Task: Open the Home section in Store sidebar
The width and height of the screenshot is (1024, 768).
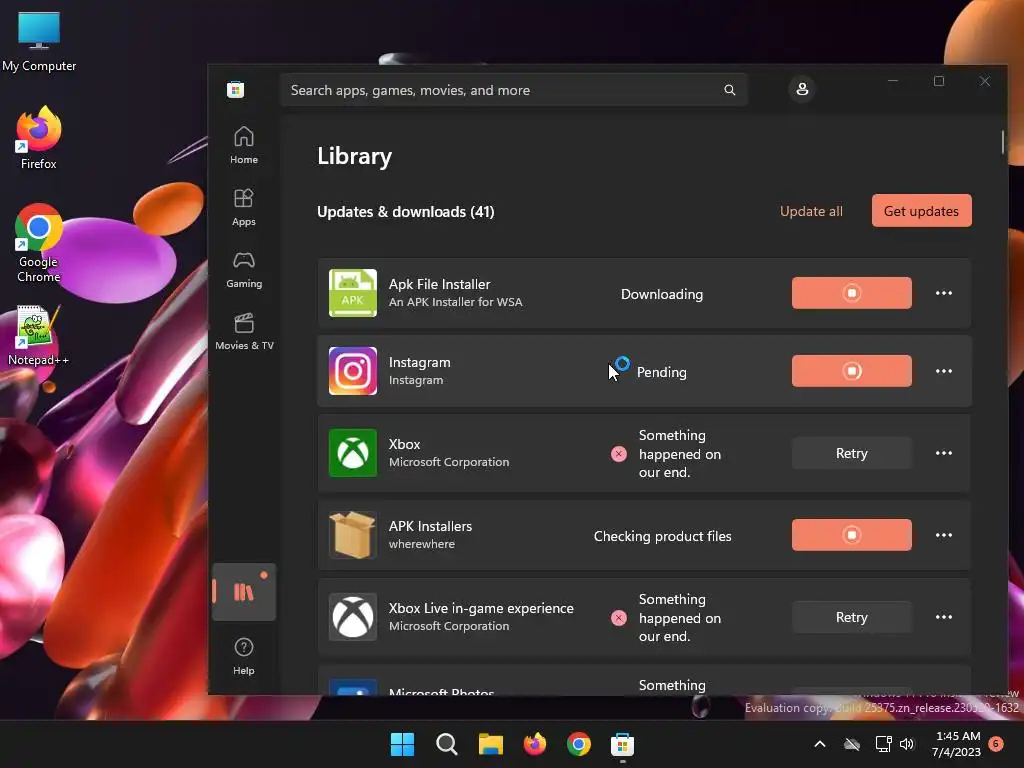Action: [244, 145]
